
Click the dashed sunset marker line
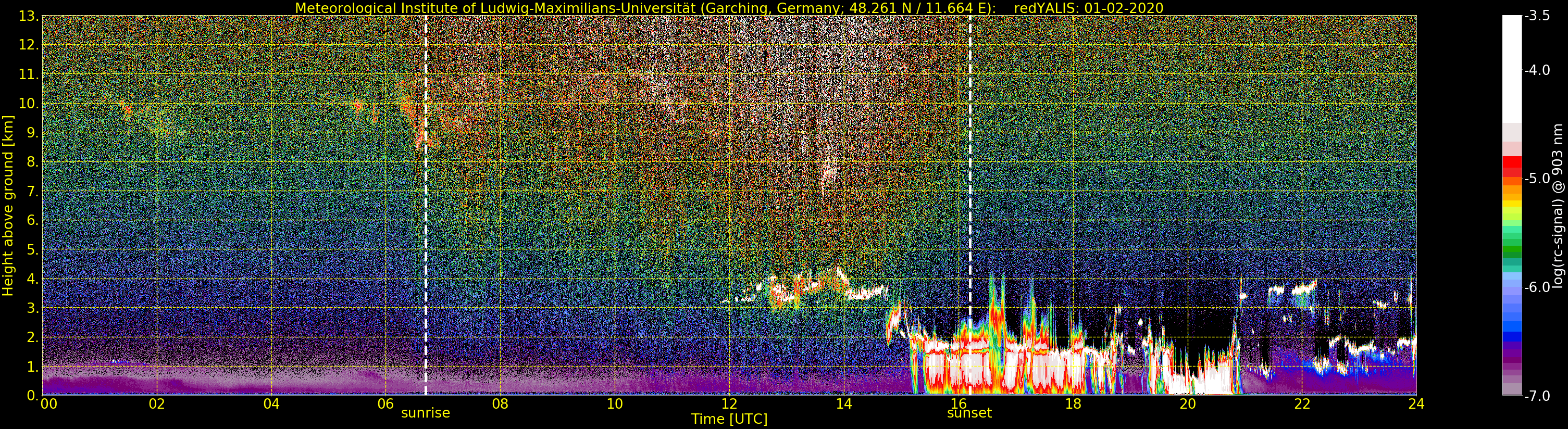969,205
